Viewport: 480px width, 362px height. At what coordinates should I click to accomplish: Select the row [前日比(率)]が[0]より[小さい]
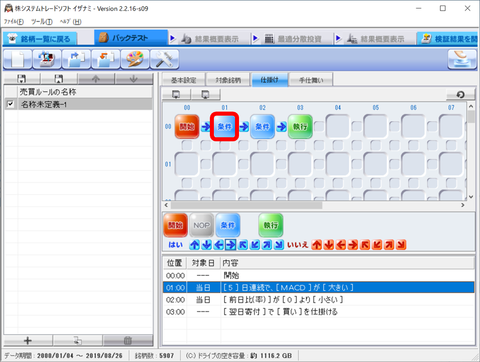[x=319, y=300]
